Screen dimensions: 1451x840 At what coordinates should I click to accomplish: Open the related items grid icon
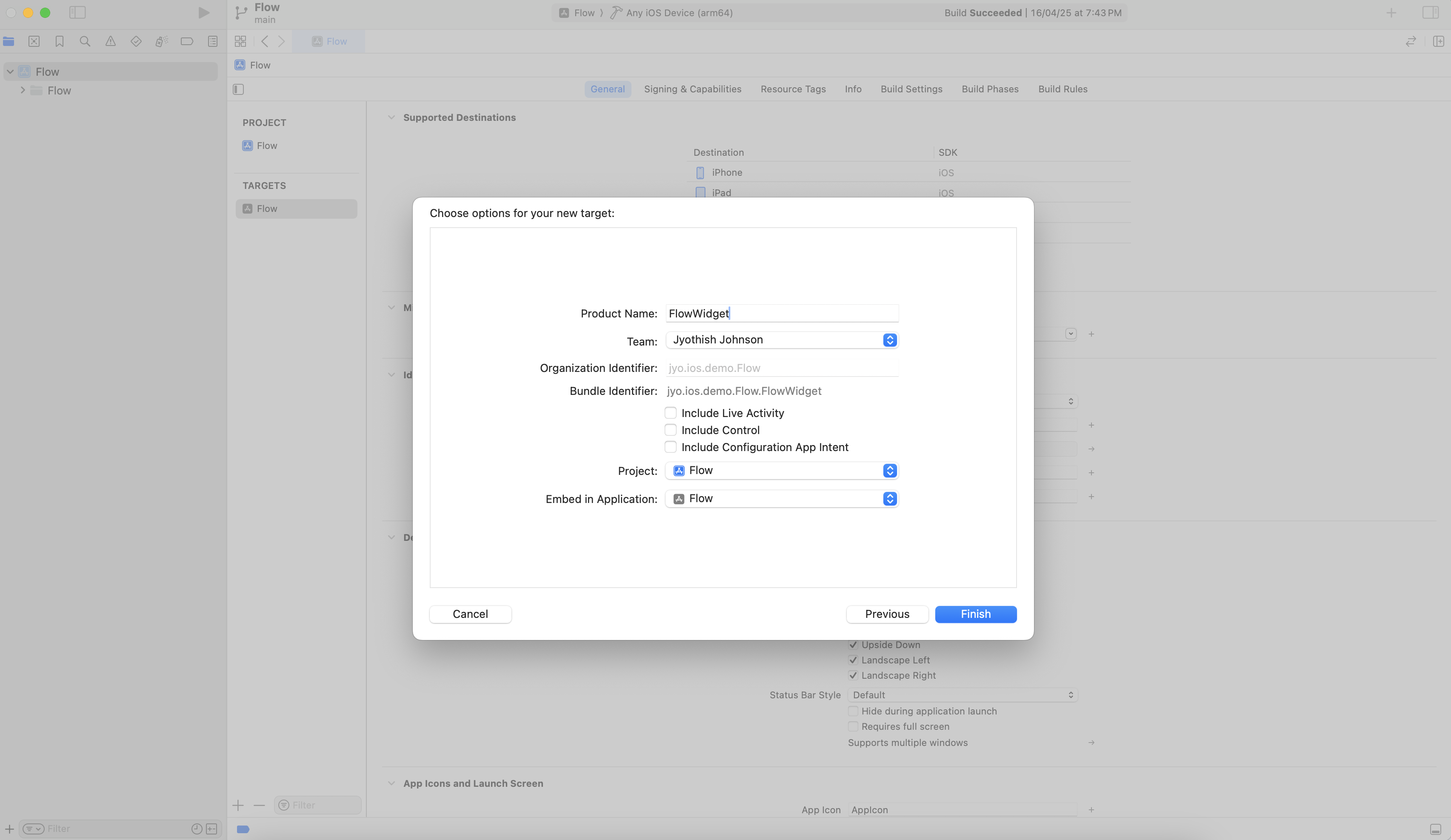point(240,41)
